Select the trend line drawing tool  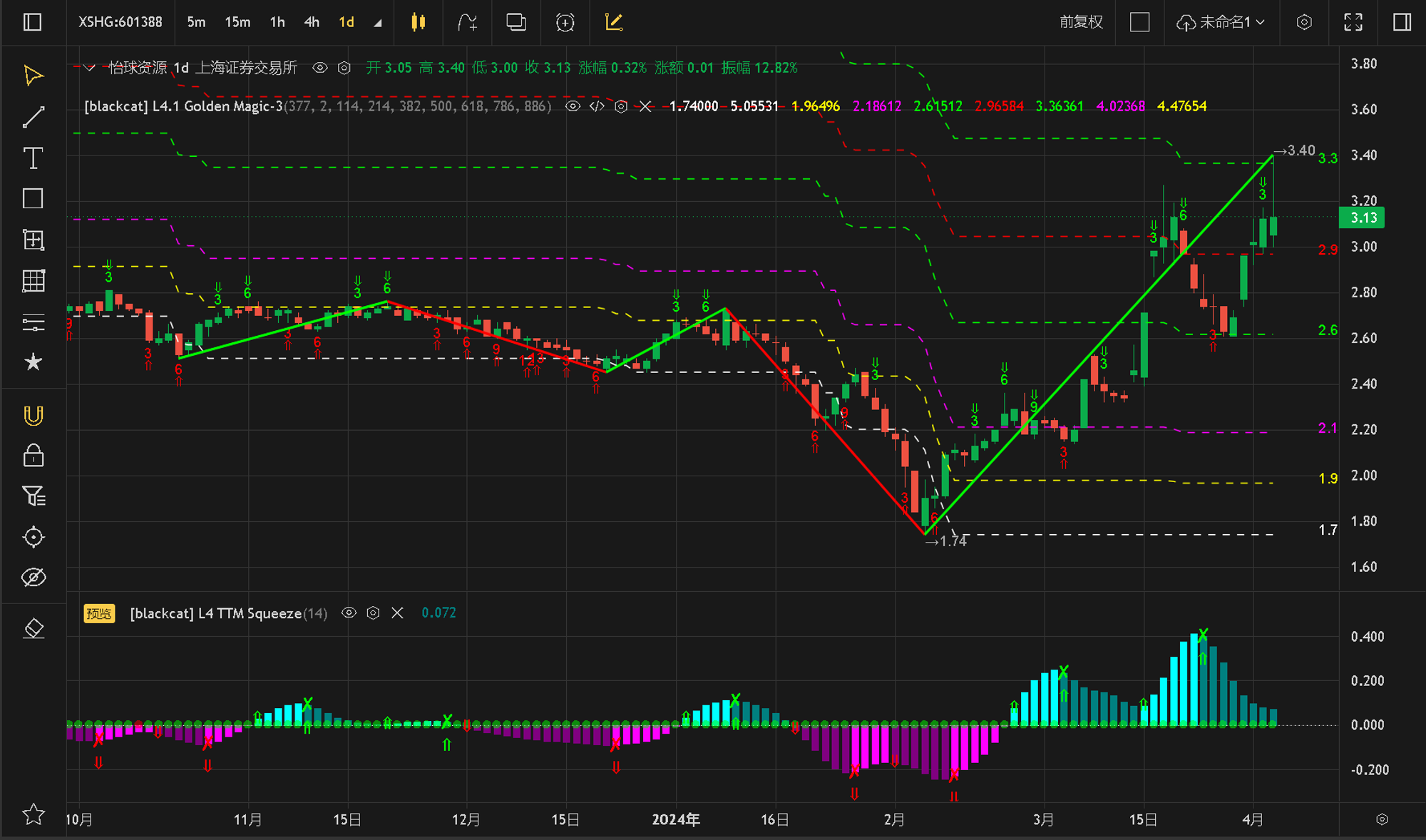click(x=34, y=117)
